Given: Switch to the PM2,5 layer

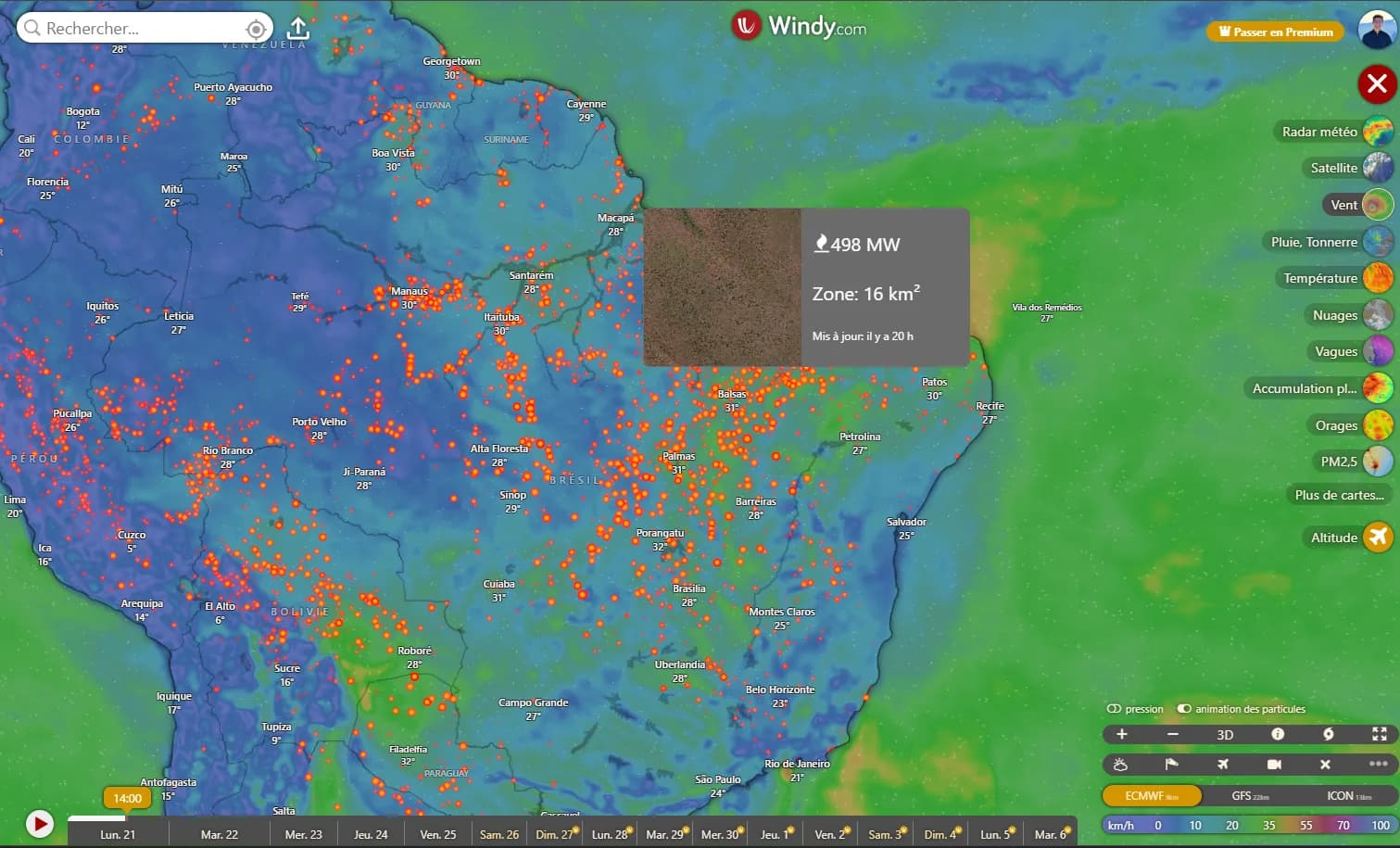Looking at the screenshot, I should [1353, 462].
